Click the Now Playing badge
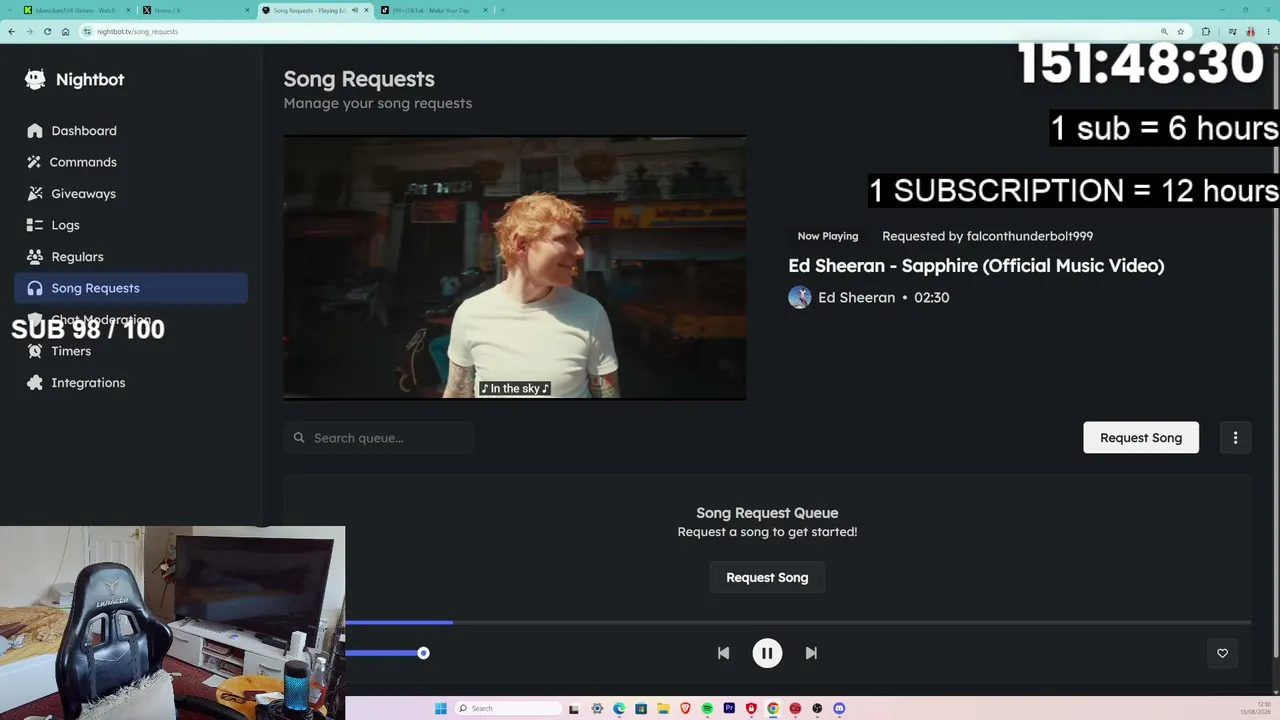This screenshot has width=1280, height=720. point(828,236)
